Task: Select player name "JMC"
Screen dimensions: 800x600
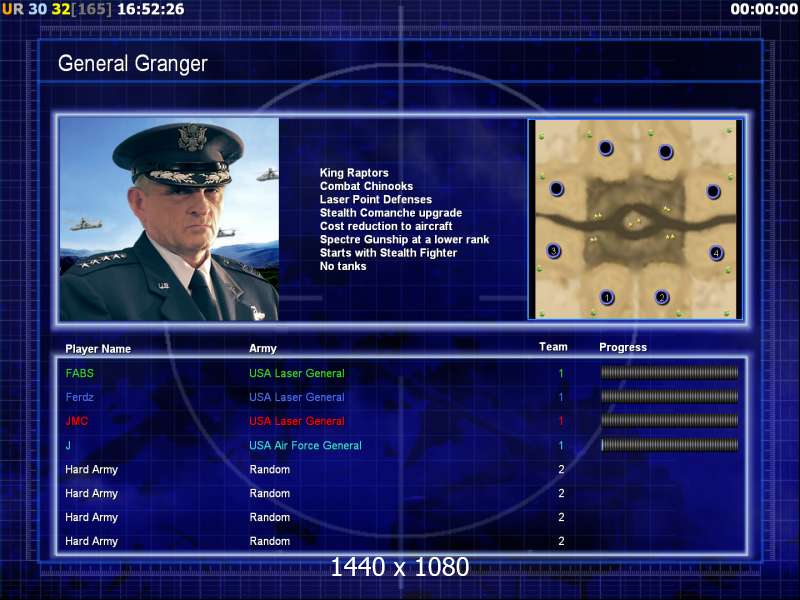Action: tap(77, 421)
